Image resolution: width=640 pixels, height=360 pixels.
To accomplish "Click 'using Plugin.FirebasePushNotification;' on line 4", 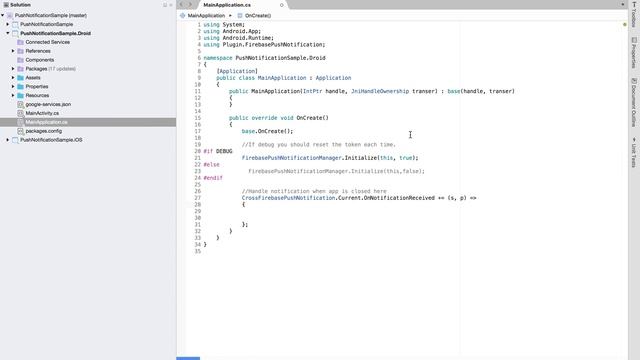I will click(264, 44).
